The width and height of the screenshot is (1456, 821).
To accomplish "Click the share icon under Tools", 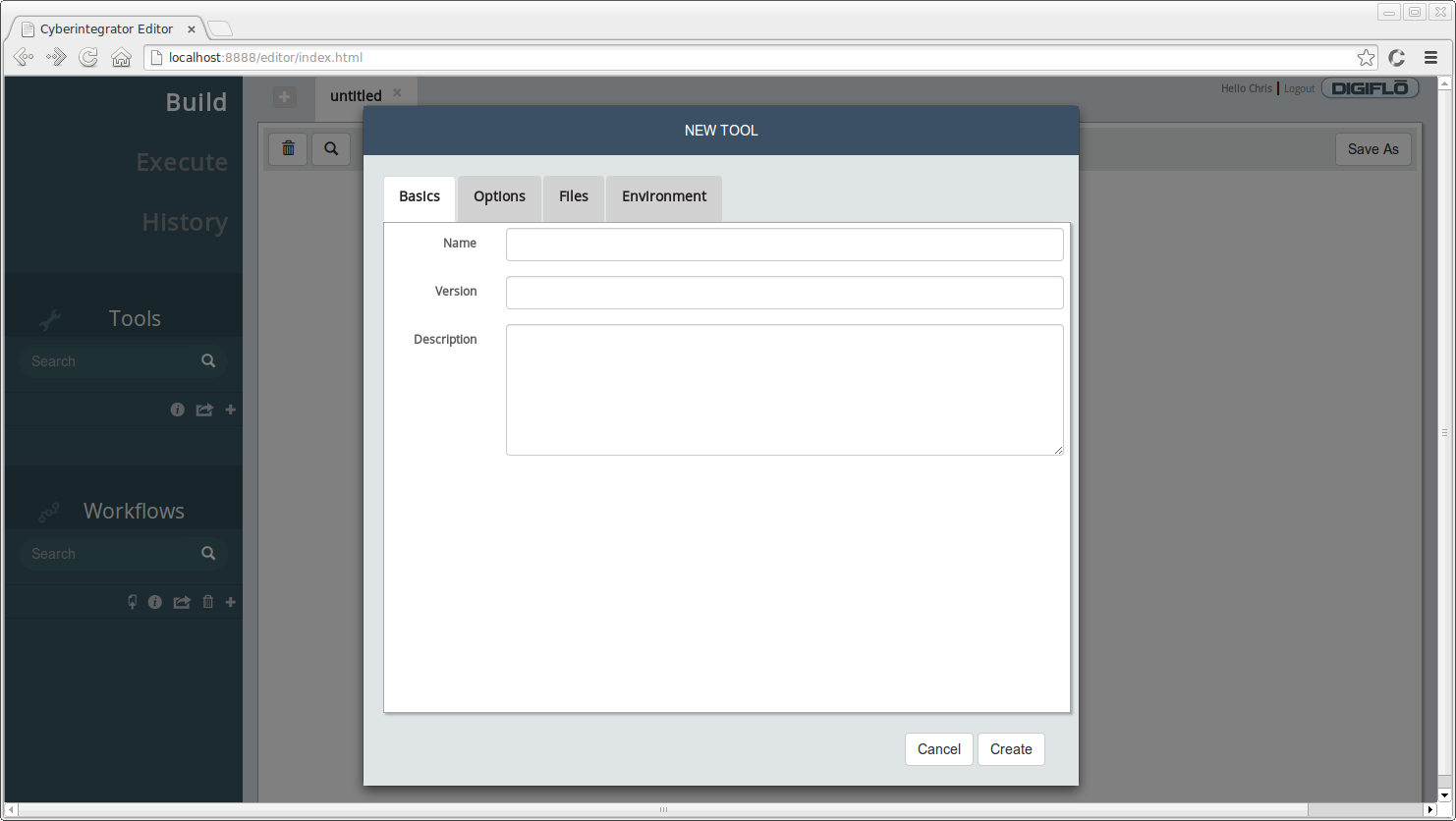I will tap(204, 410).
